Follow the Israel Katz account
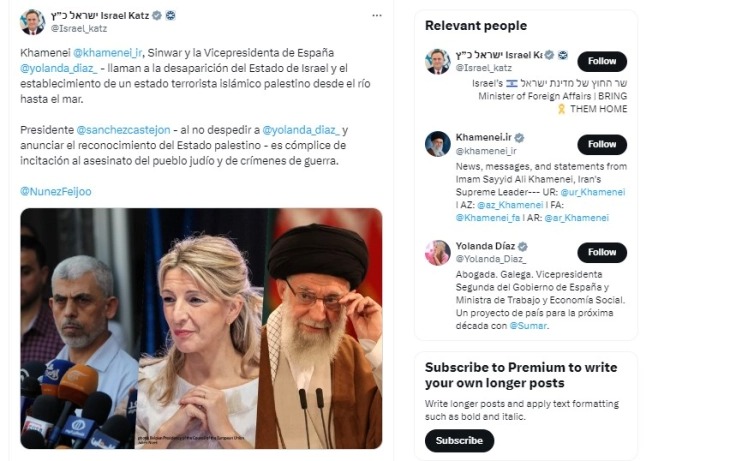The height and width of the screenshot is (461, 730). [x=602, y=61]
